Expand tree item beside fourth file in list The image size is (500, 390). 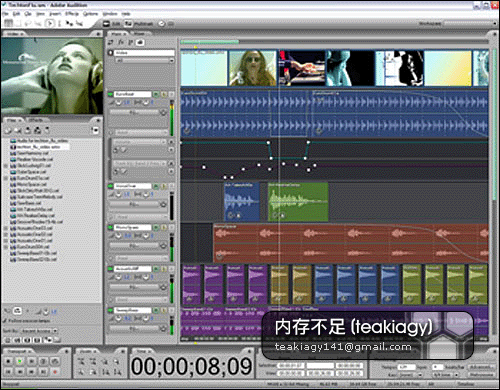click(x=6, y=166)
